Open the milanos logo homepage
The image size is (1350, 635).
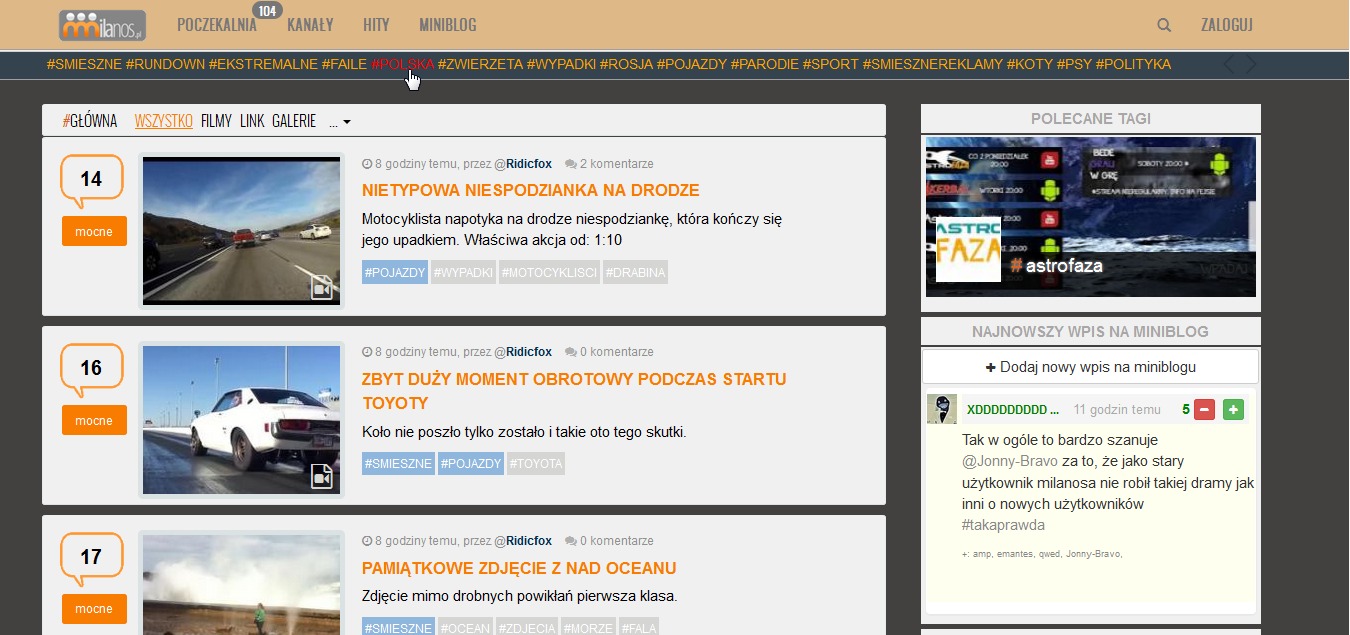coord(103,25)
